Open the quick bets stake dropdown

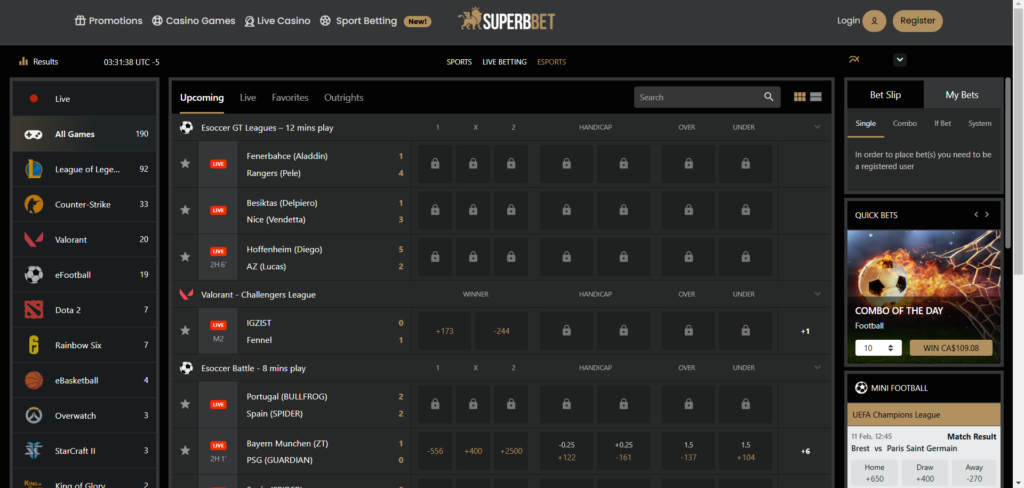879,348
